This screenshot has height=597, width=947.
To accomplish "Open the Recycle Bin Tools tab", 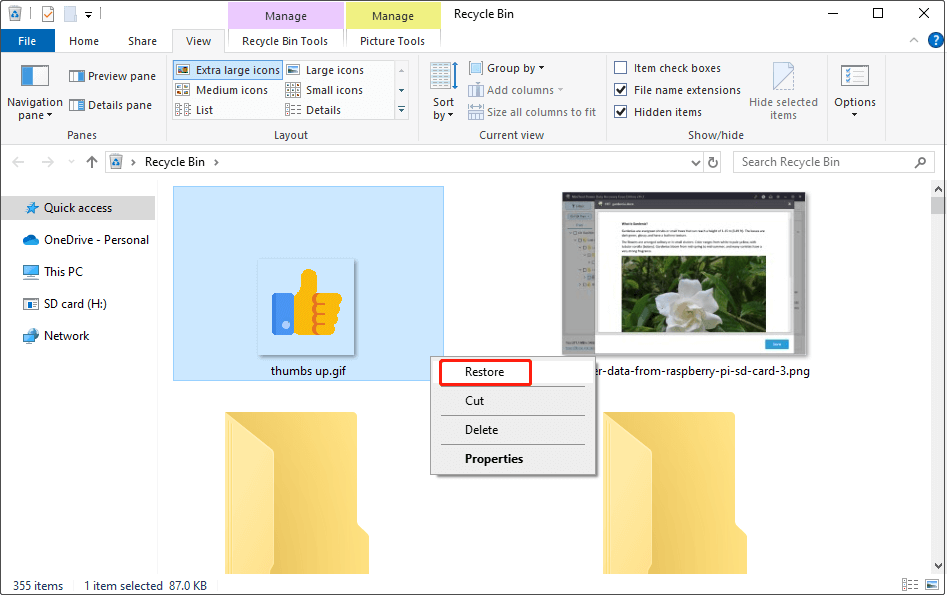I will (285, 41).
